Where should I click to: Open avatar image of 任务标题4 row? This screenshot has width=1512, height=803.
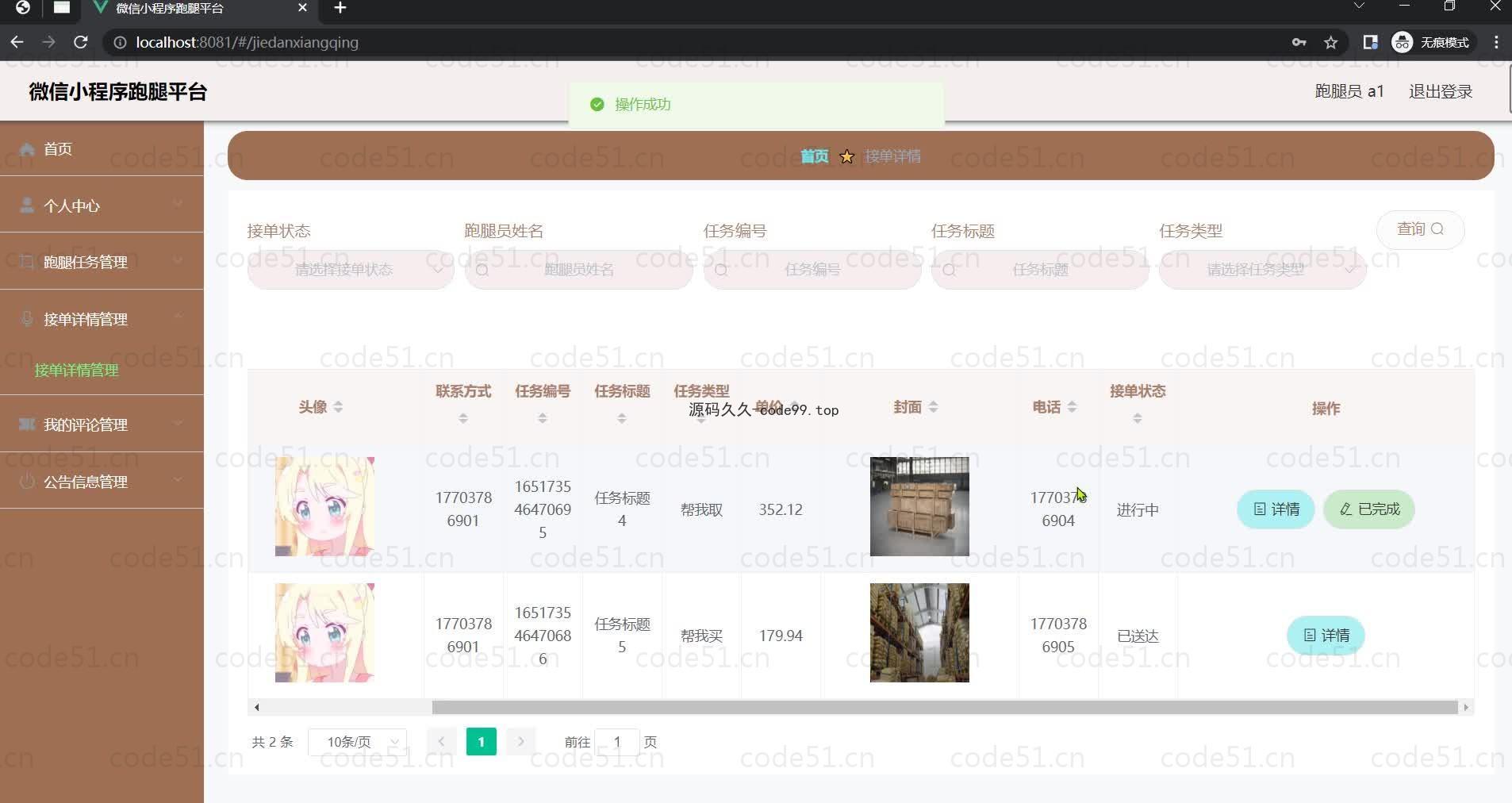[324, 506]
